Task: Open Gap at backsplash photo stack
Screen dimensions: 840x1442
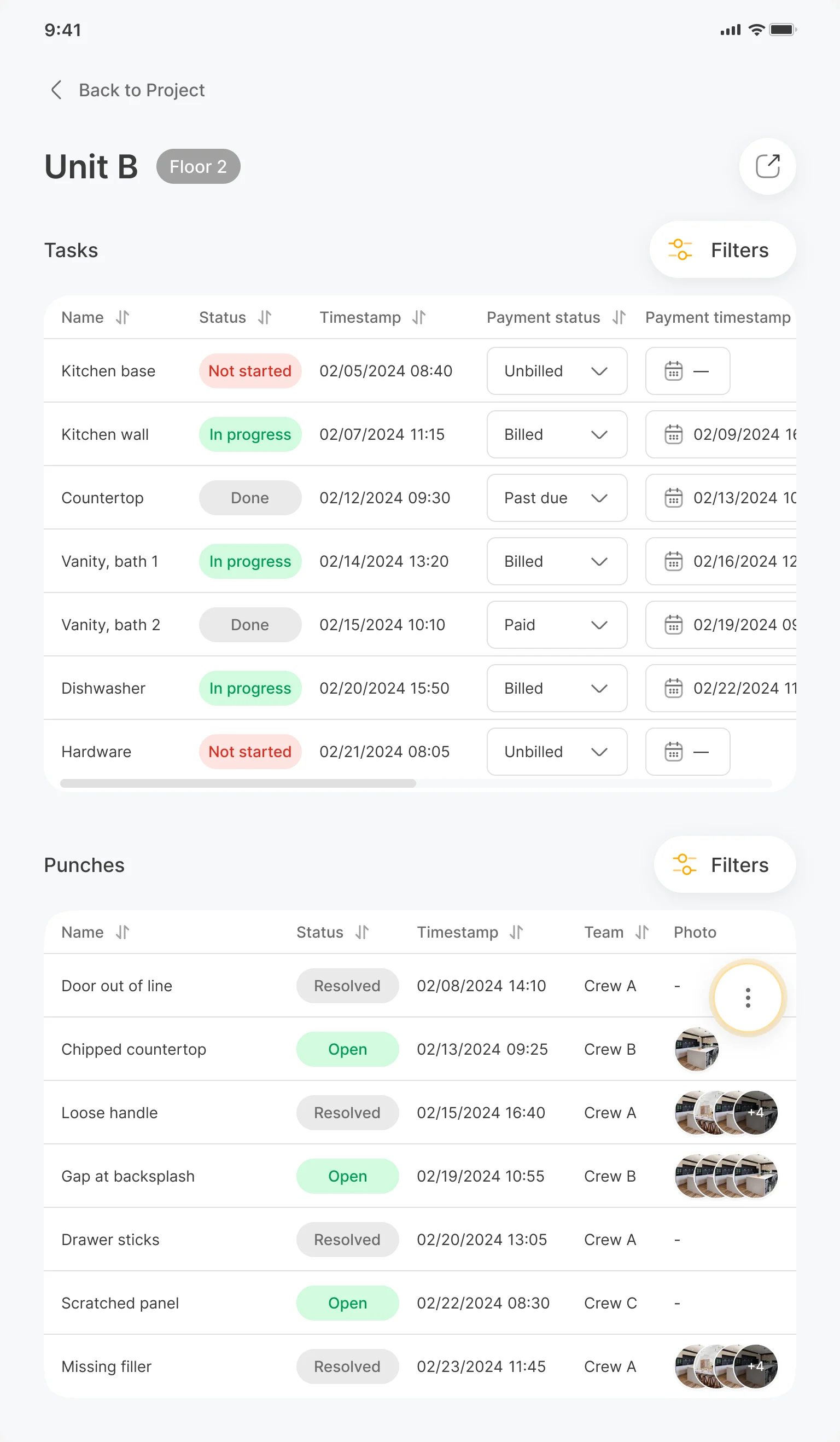Action: [x=726, y=1176]
